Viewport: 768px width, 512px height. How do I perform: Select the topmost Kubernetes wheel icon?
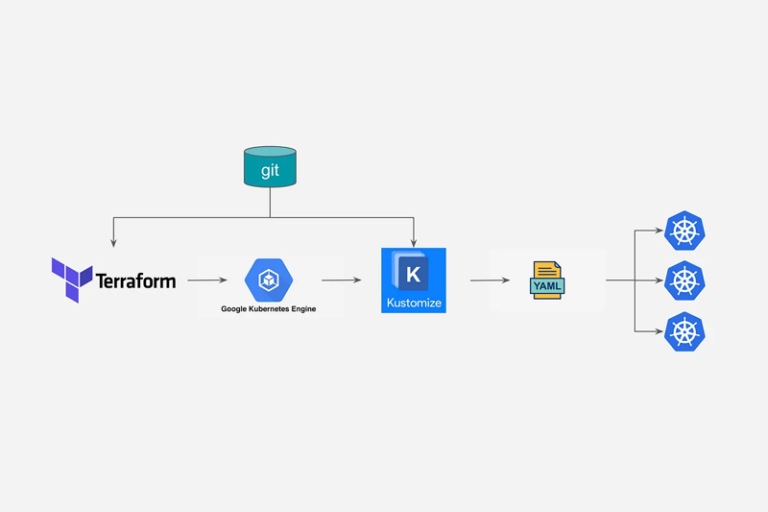[x=685, y=231]
